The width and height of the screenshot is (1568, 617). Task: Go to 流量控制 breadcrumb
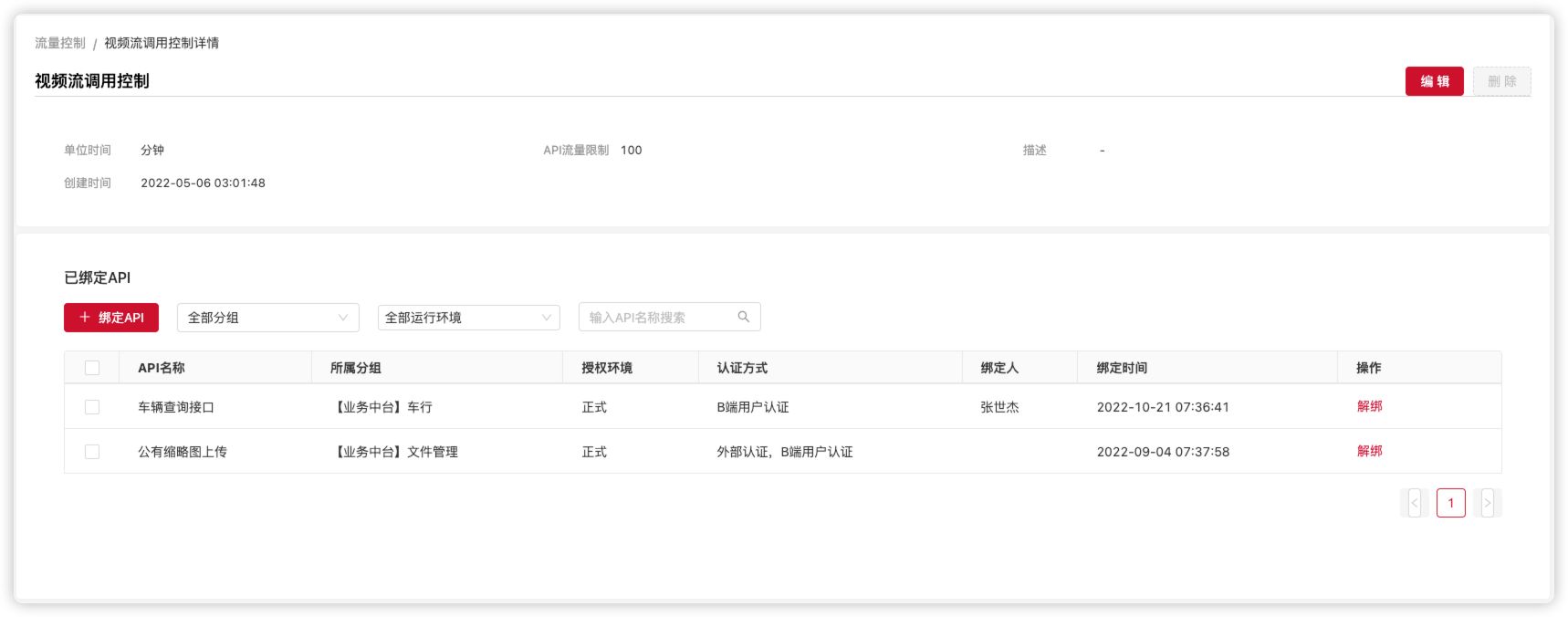coord(60,43)
